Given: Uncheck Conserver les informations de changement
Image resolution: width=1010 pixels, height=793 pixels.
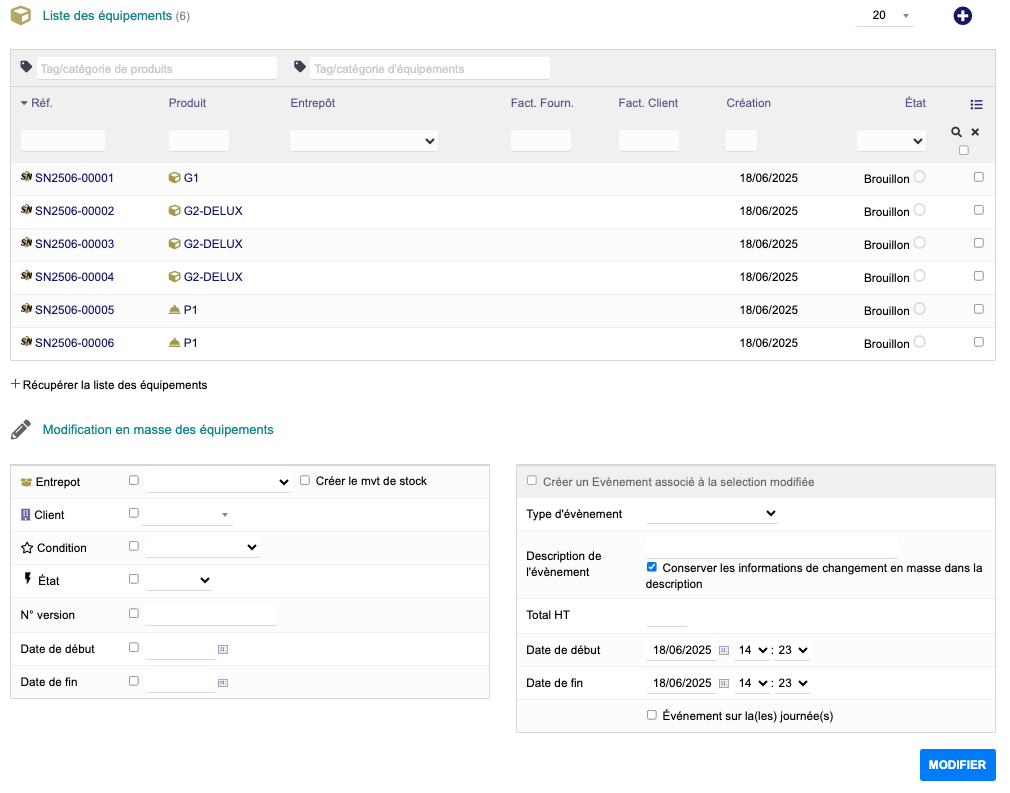Looking at the screenshot, I should click(x=652, y=568).
